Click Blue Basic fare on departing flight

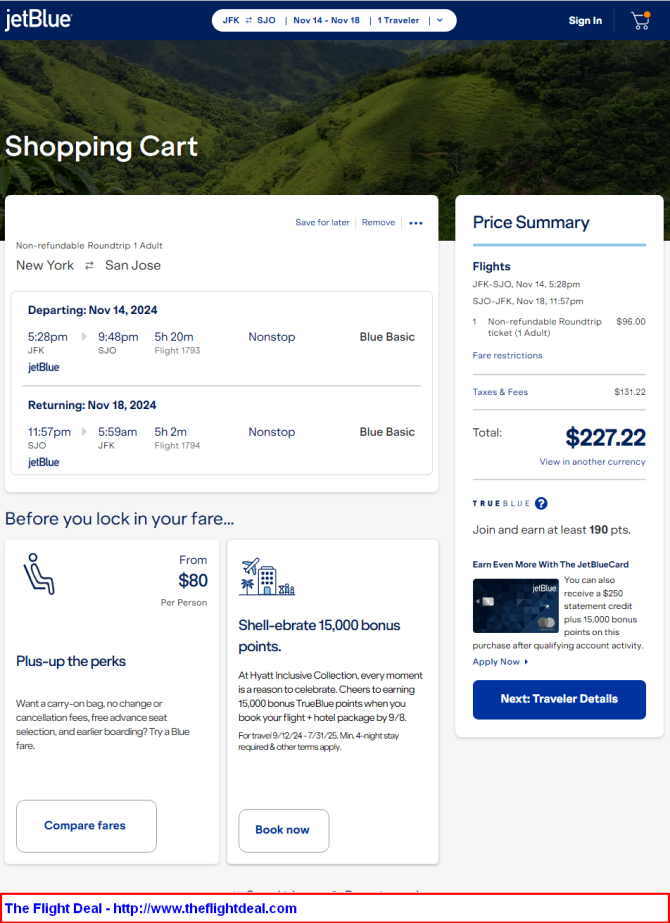pyautogui.click(x=387, y=337)
